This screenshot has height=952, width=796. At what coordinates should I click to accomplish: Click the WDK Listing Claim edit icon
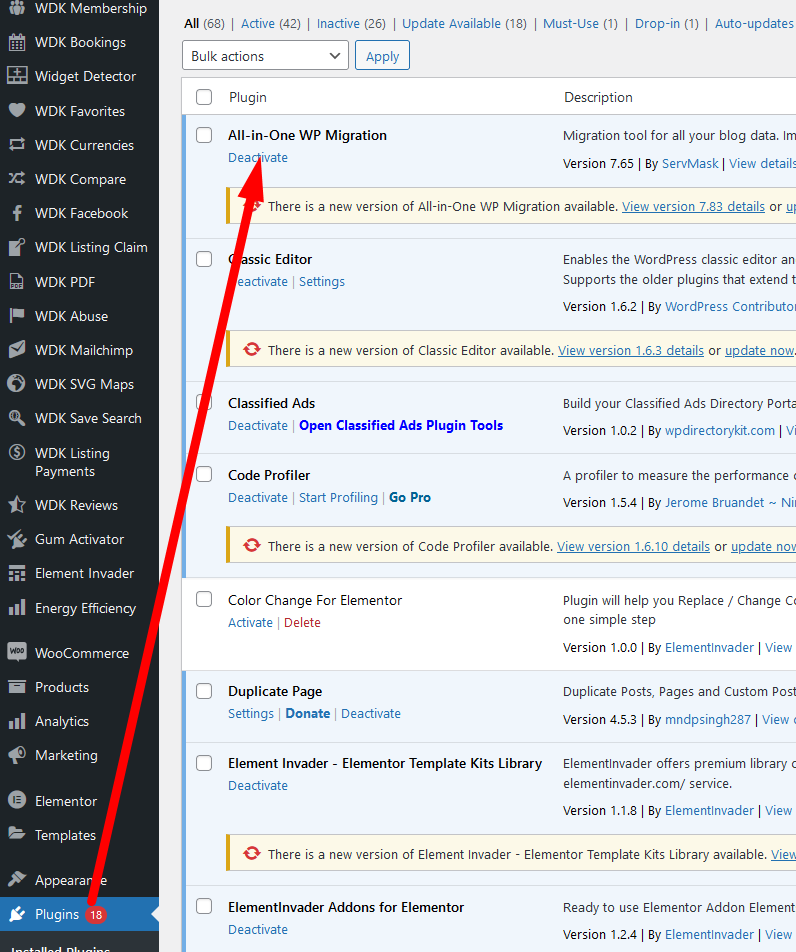(17, 247)
